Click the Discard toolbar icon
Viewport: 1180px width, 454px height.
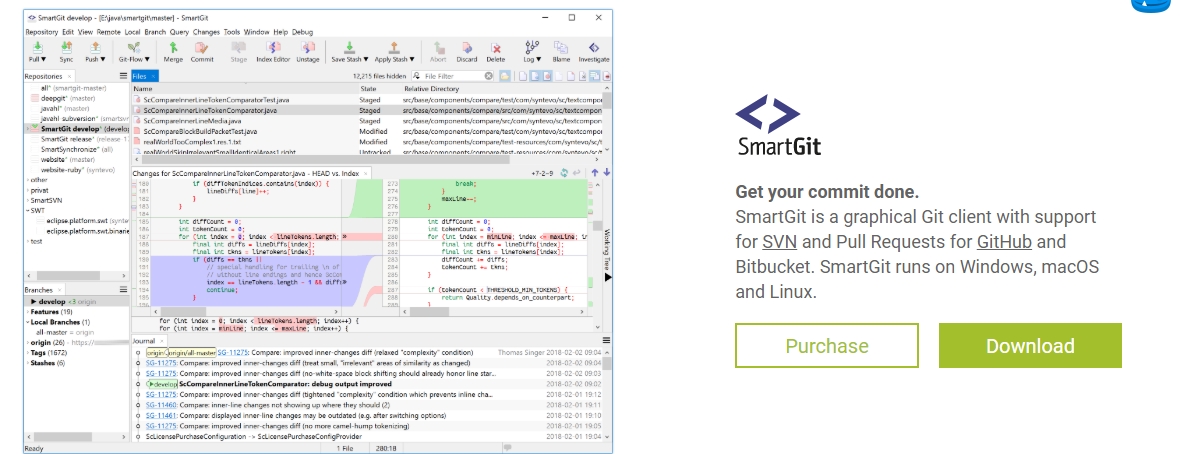pos(467,50)
